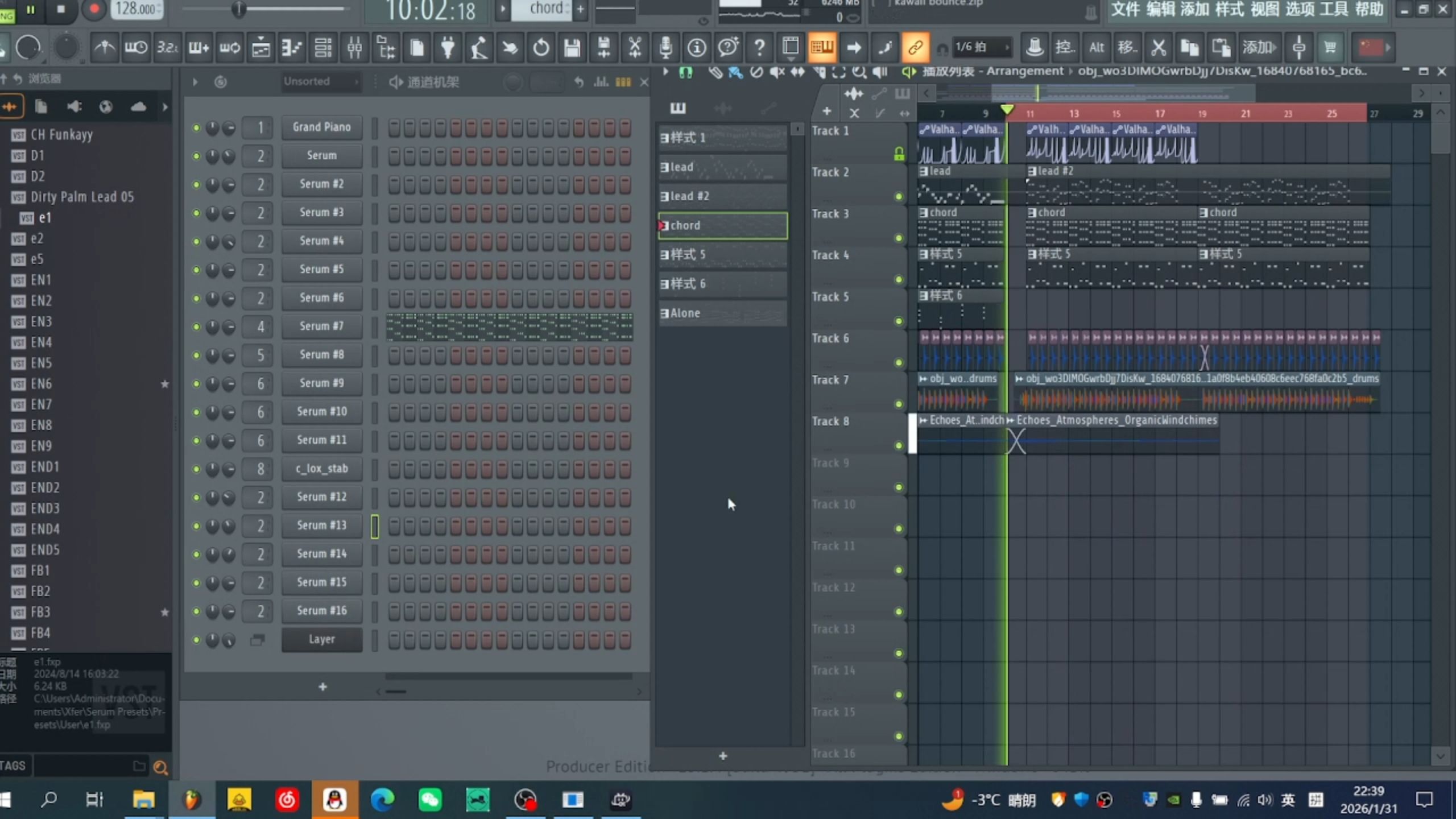Open the browser tree toolbar icon
This screenshot has width=1456, height=819.
click(386, 48)
